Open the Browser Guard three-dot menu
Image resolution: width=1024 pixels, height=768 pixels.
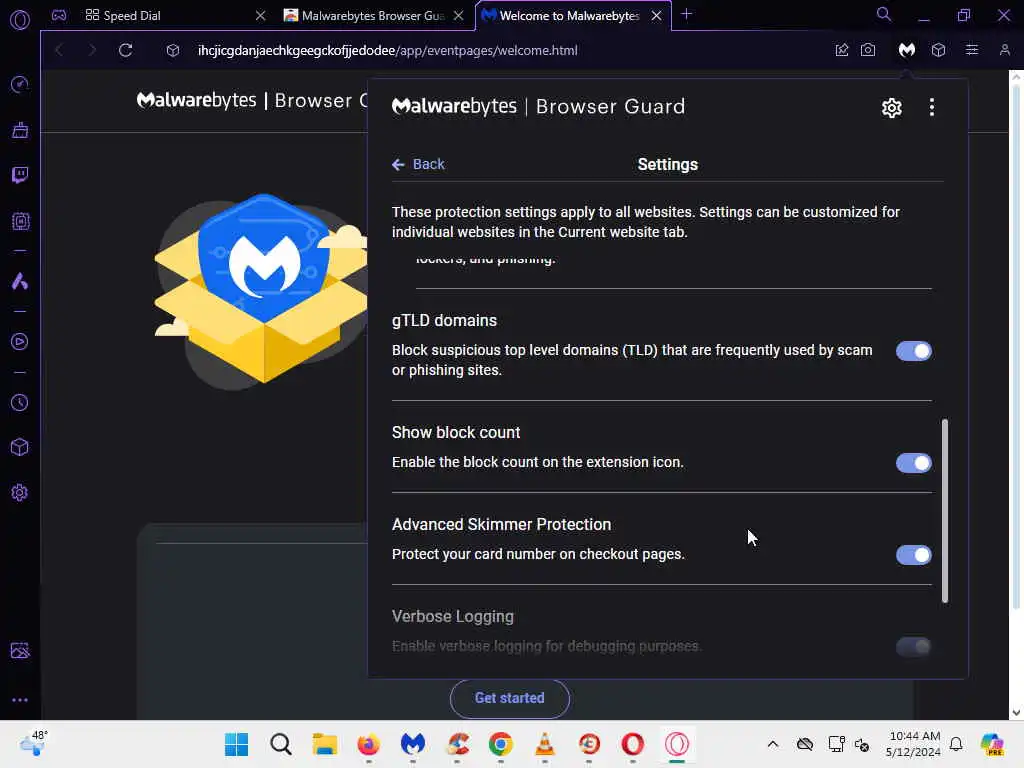[932, 107]
